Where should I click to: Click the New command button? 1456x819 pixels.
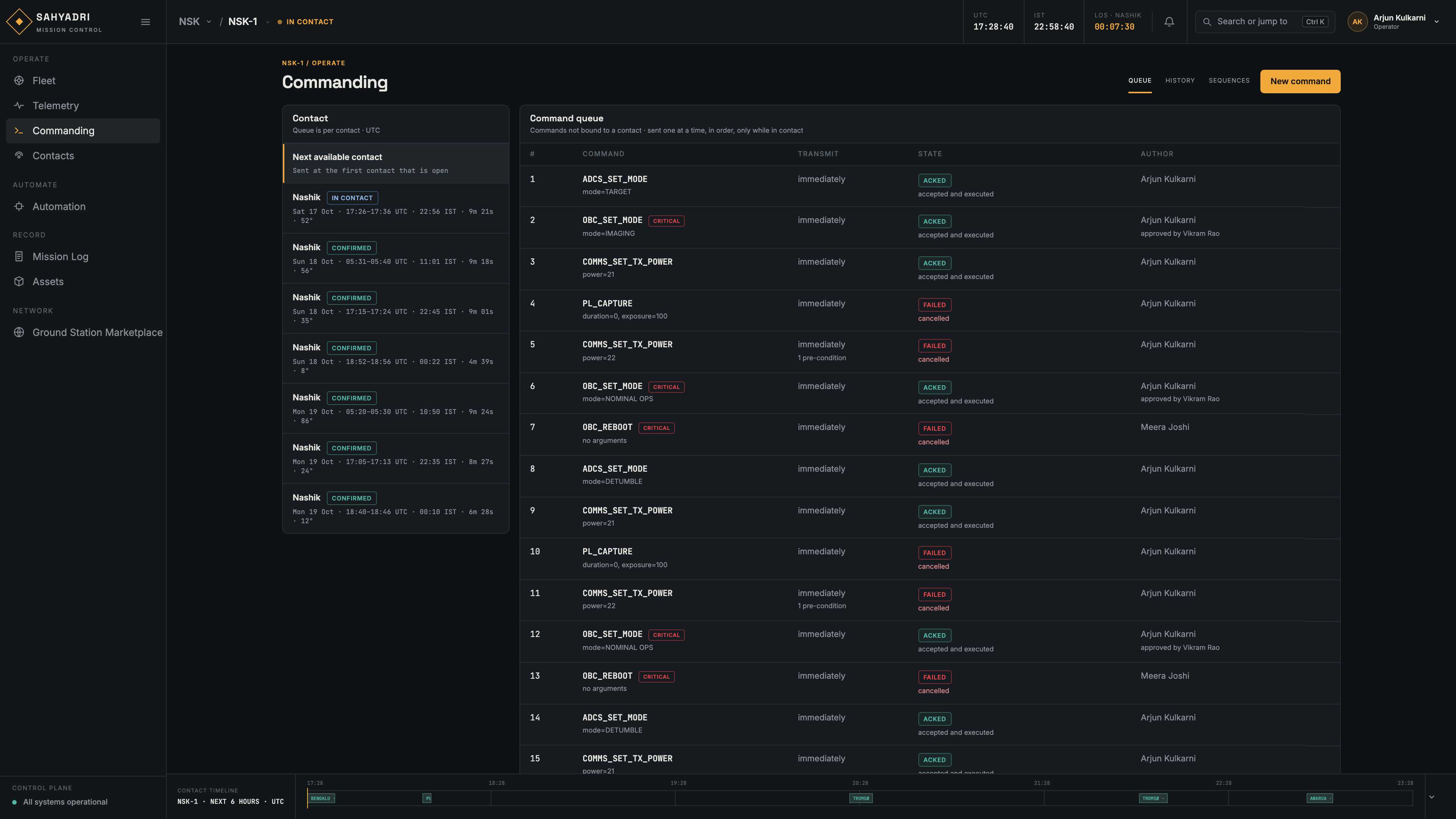tap(1300, 82)
